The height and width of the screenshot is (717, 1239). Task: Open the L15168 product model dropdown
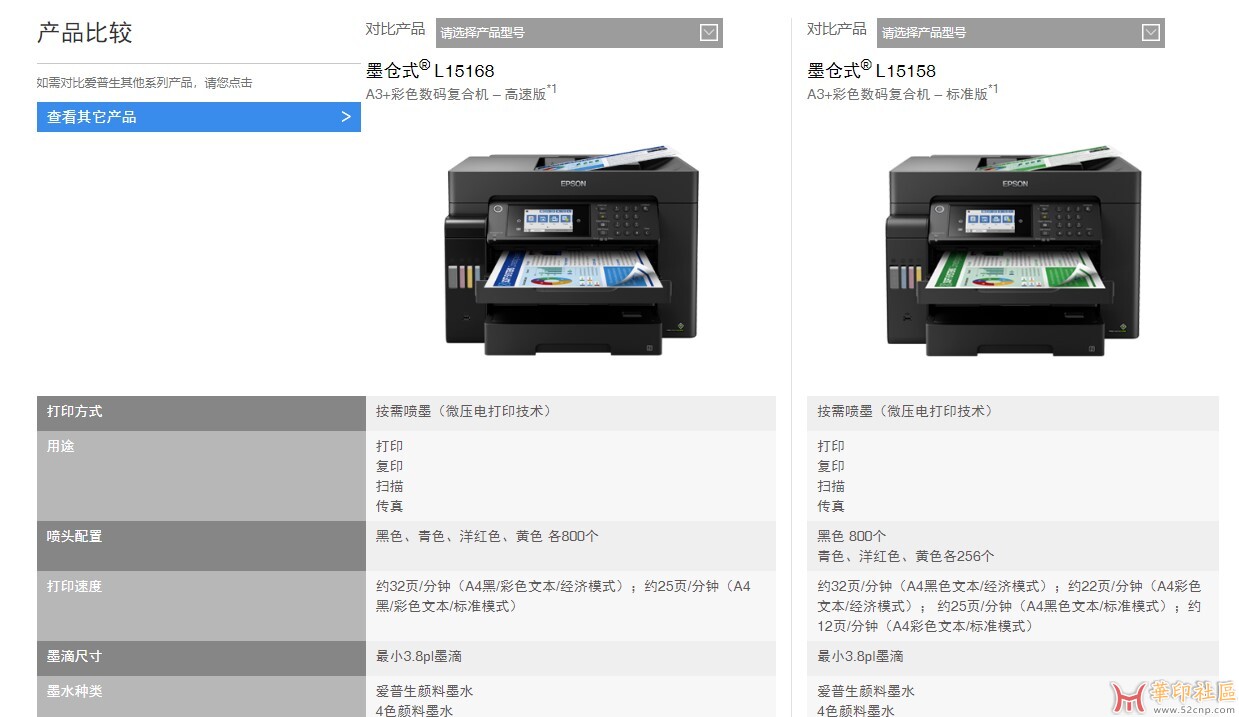(579, 33)
